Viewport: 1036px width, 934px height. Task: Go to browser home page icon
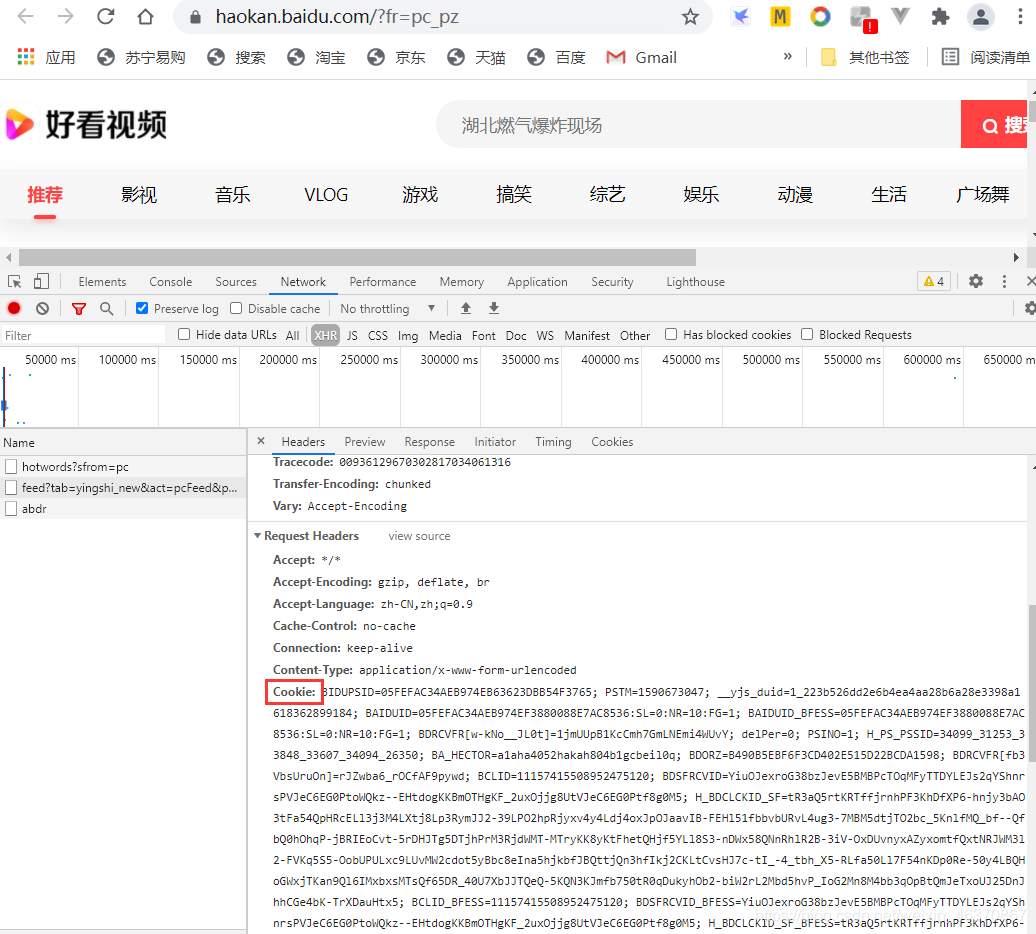[x=145, y=17]
